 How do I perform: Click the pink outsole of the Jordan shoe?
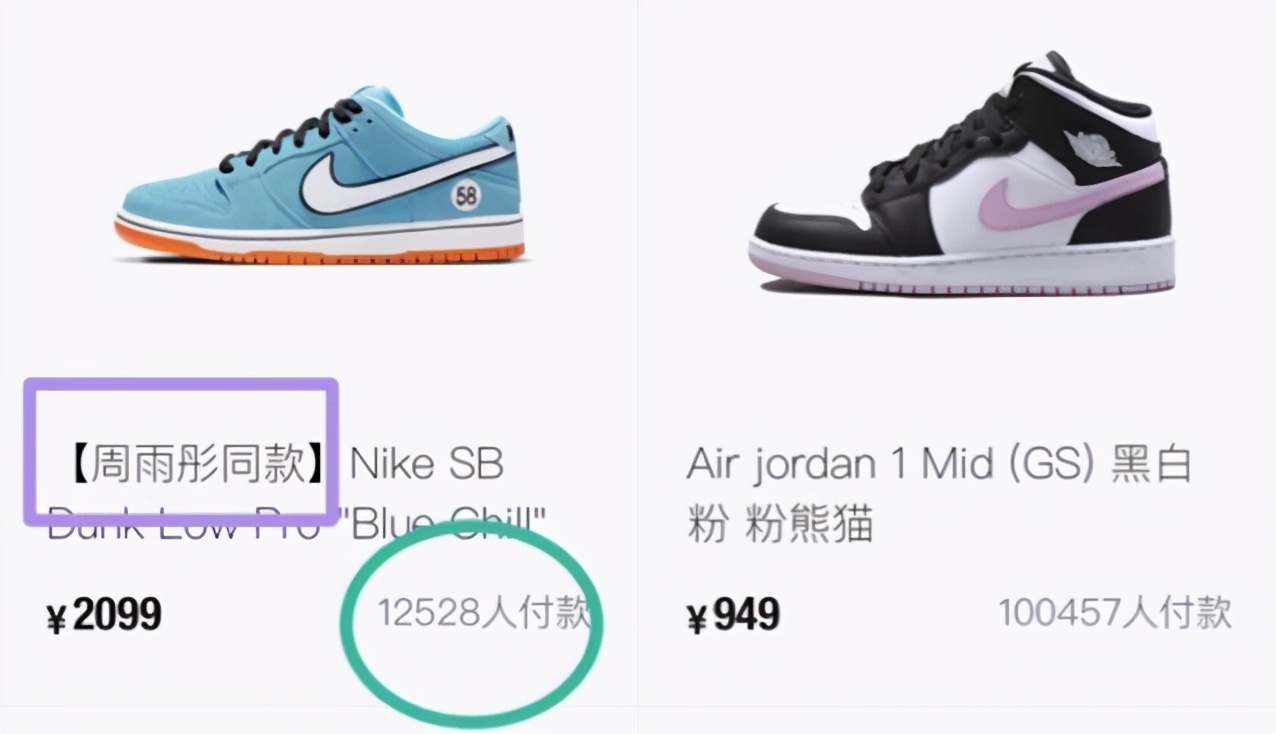[x=958, y=281]
